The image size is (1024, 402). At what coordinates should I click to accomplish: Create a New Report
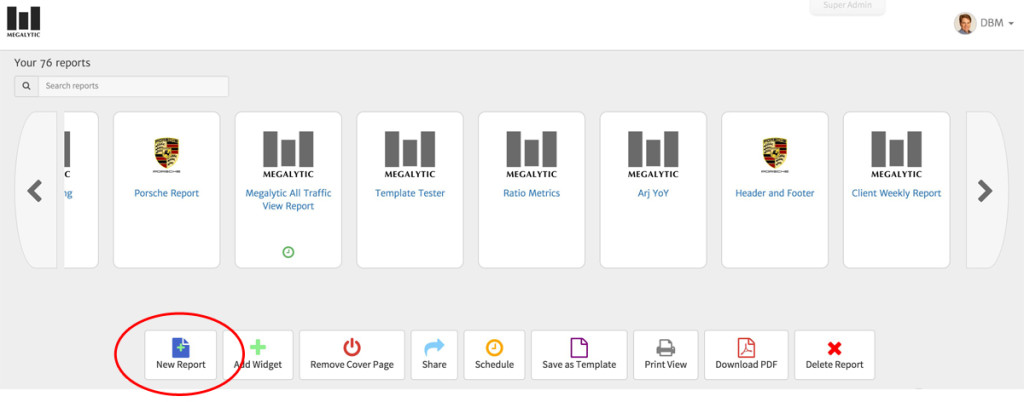(x=181, y=355)
